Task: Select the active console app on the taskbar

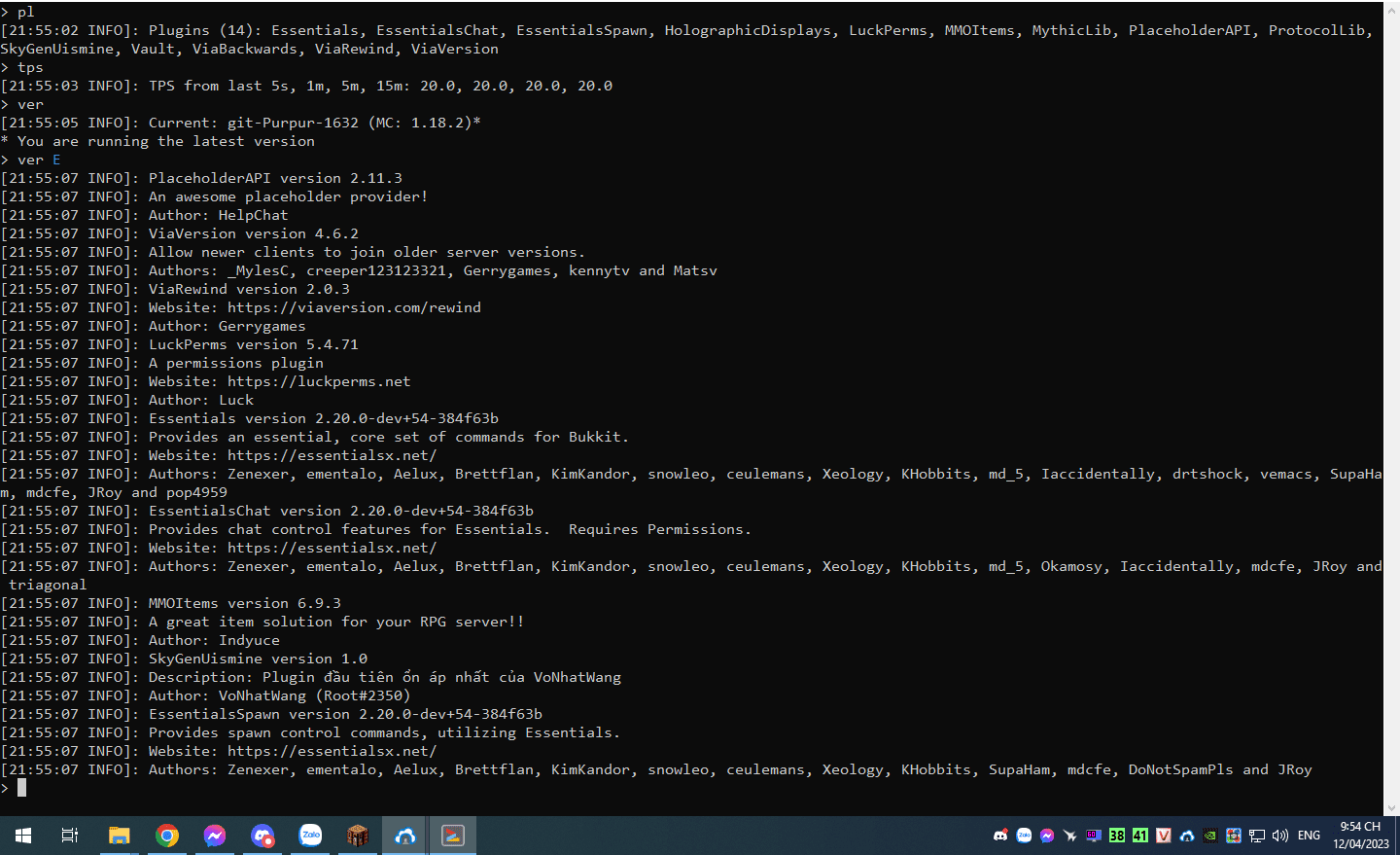Action: tap(453, 836)
